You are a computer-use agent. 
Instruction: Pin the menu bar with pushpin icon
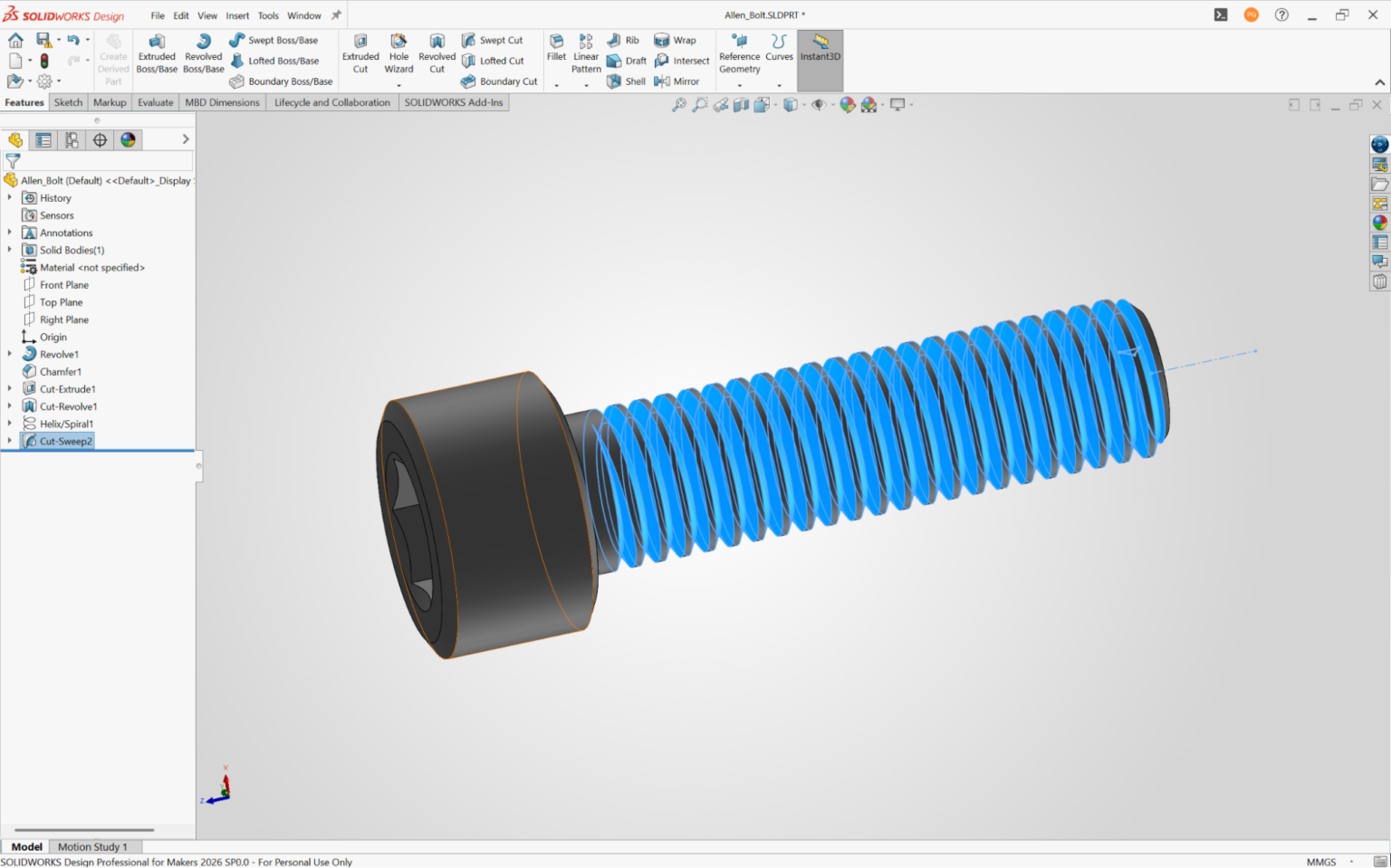(336, 15)
